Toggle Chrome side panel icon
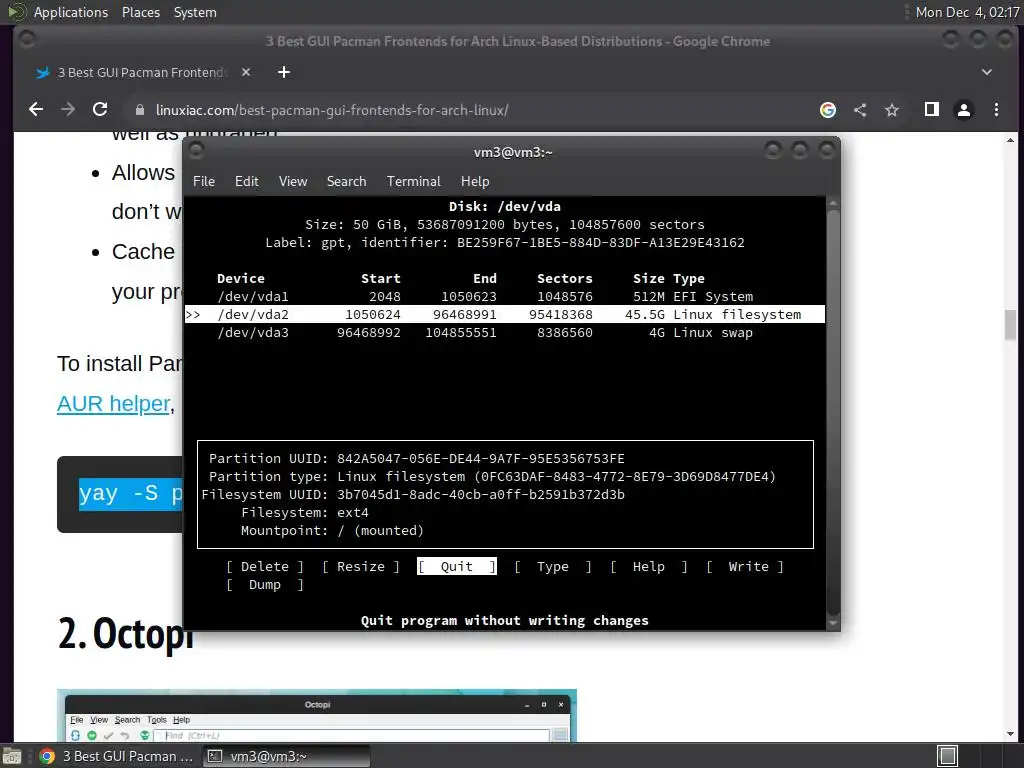1024x768 pixels. [932, 110]
